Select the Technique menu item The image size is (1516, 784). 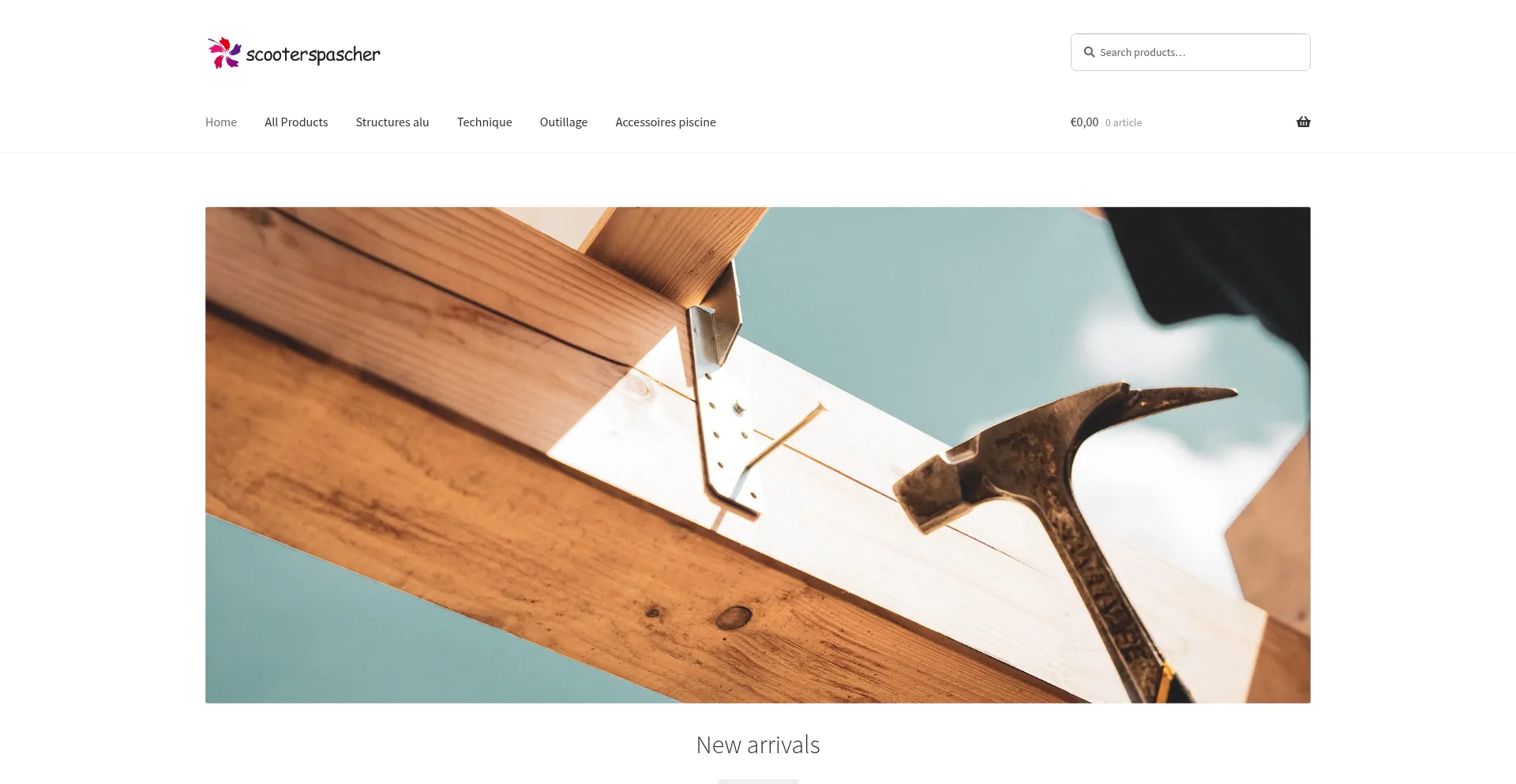pyautogui.click(x=485, y=122)
